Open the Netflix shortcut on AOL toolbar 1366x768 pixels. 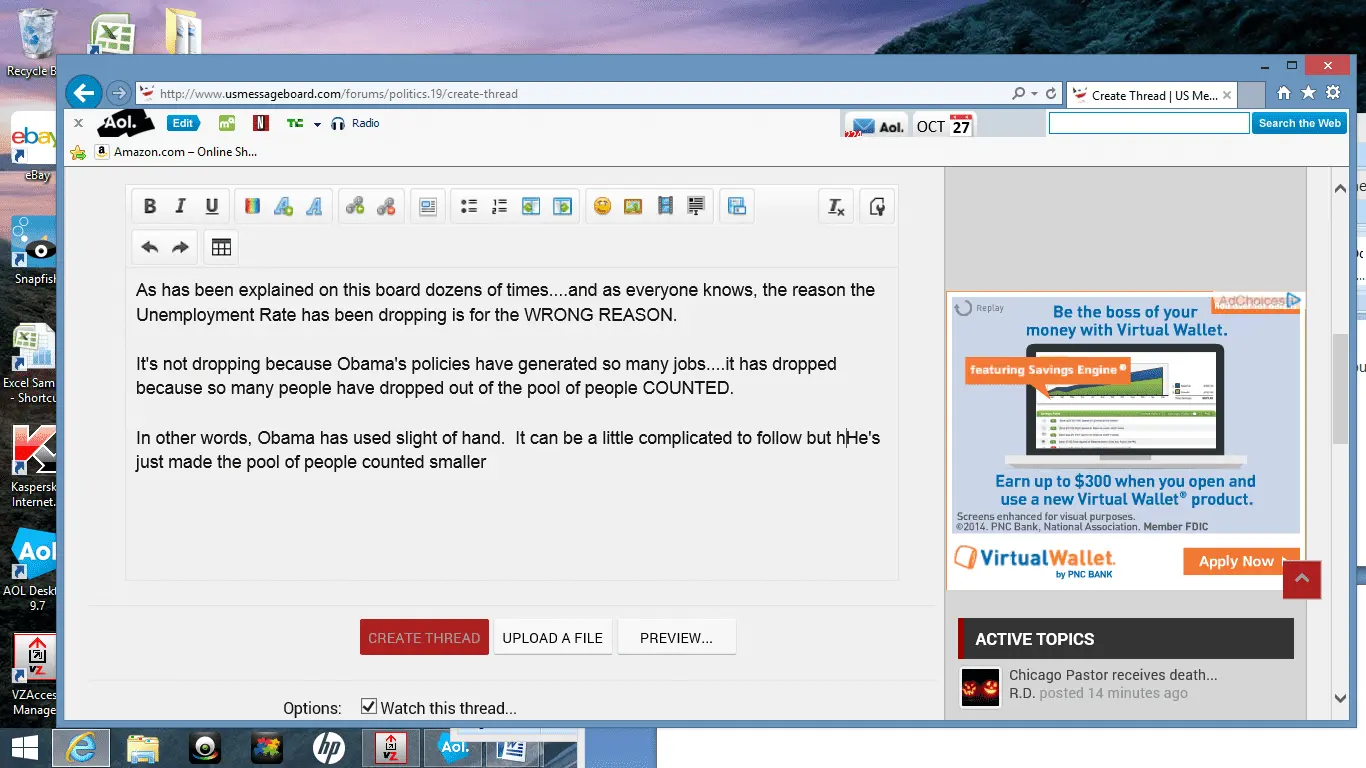(x=260, y=123)
